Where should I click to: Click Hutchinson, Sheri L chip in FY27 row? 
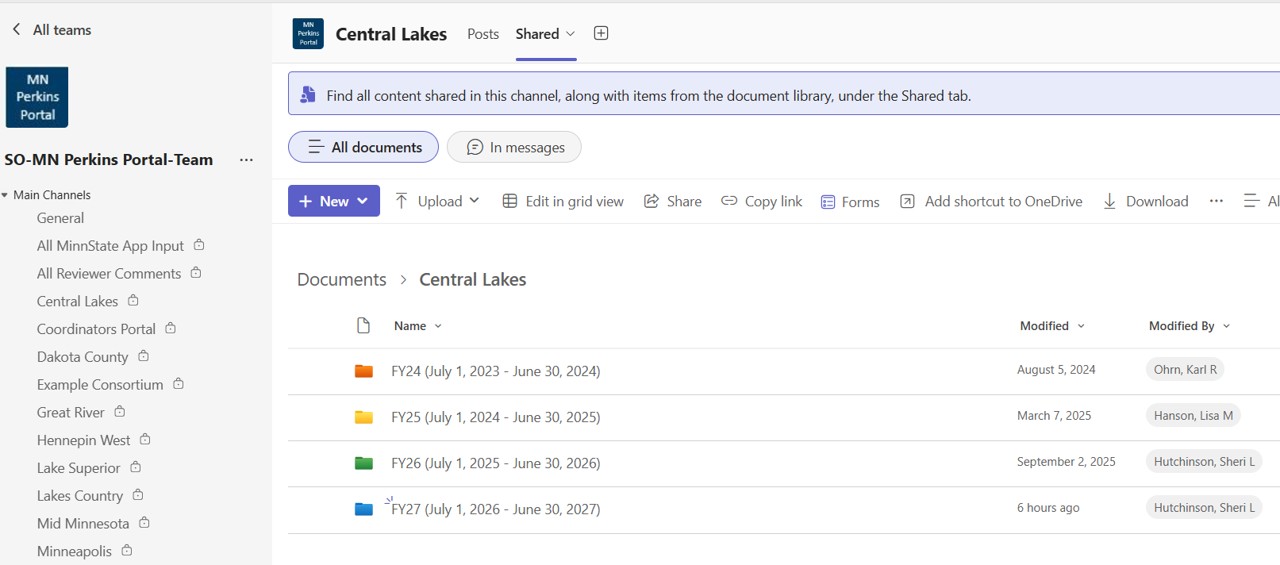pyautogui.click(x=1204, y=508)
